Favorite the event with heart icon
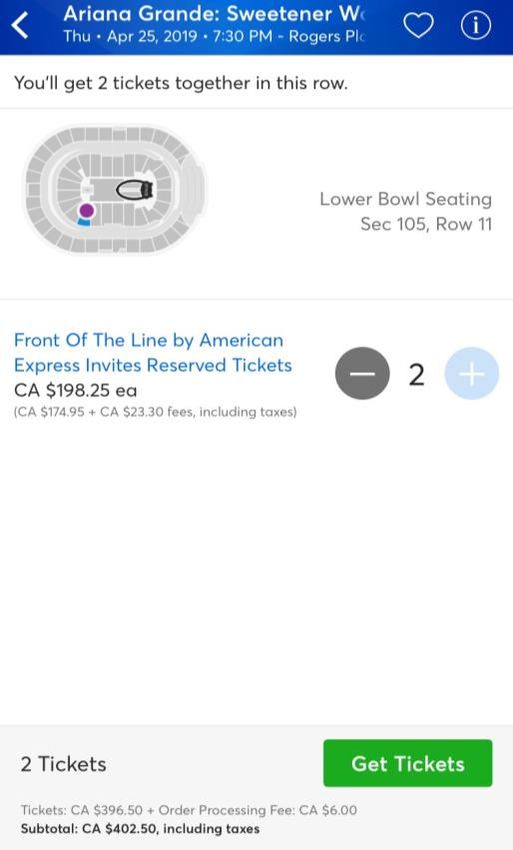 click(418, 25)
